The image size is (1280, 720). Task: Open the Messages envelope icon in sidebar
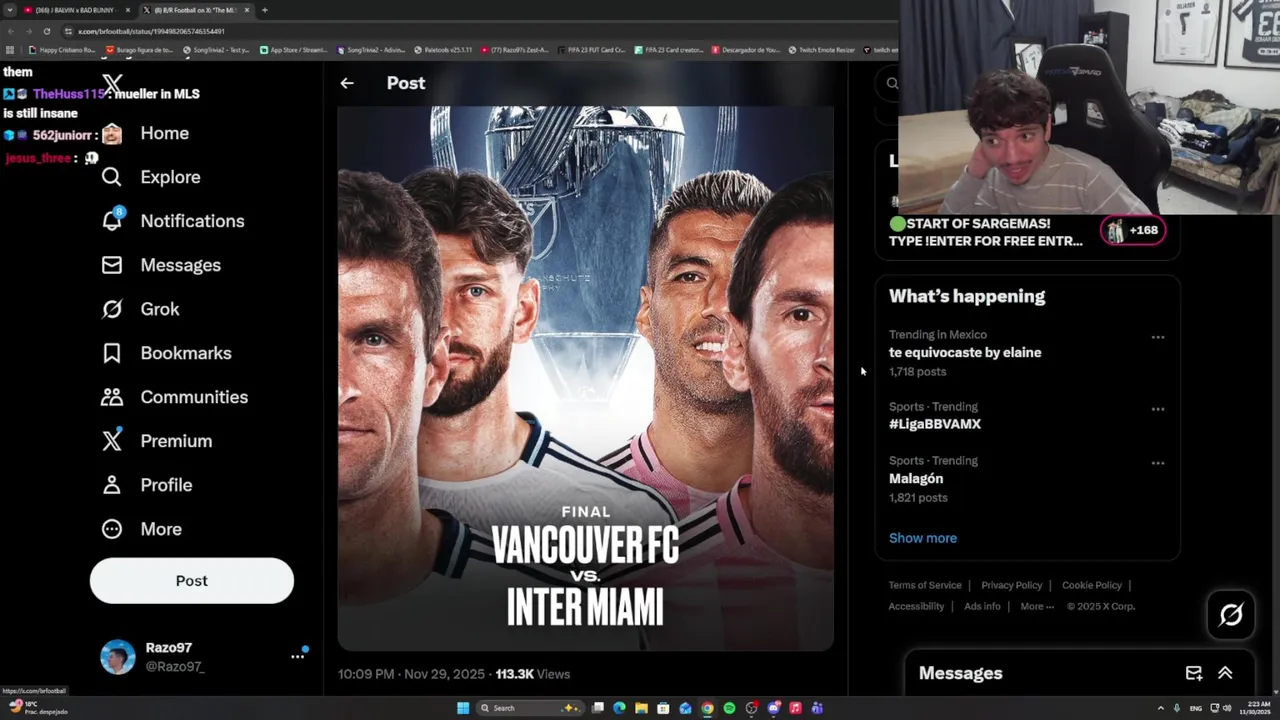pos(112,265)
